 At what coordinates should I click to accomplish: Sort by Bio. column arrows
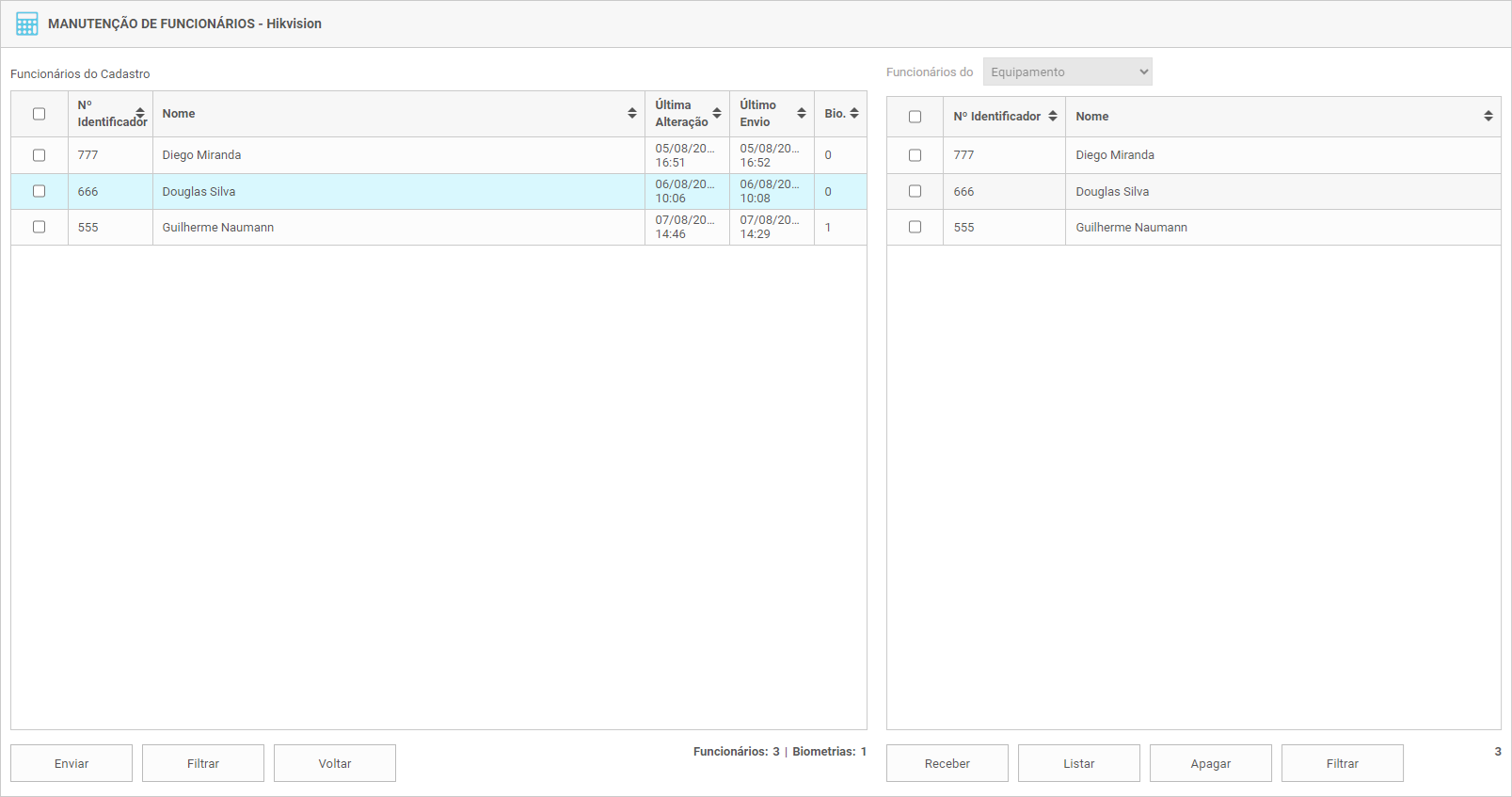tap(854, 114)
